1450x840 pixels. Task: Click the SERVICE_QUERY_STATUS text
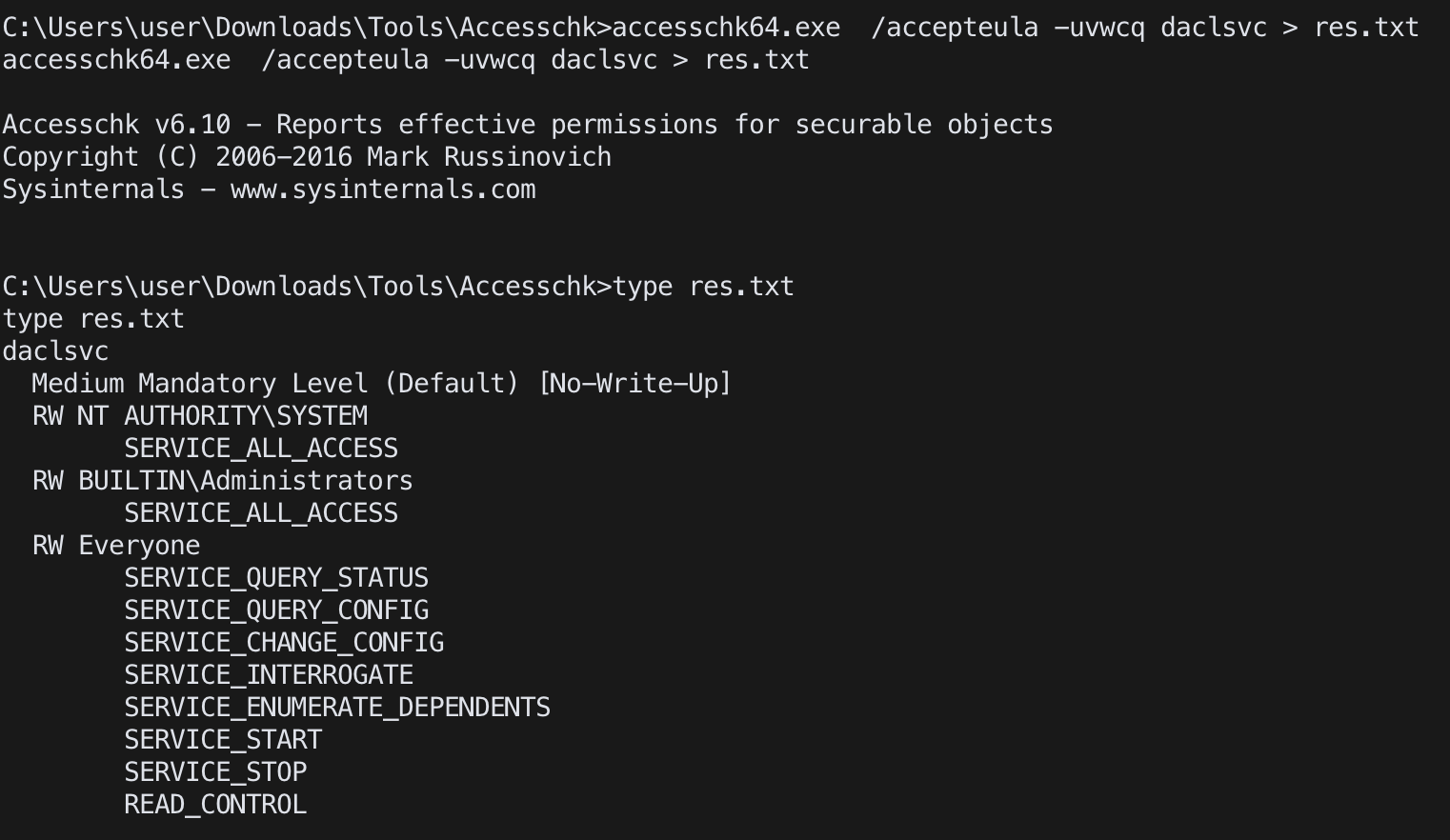coord(276,578)
